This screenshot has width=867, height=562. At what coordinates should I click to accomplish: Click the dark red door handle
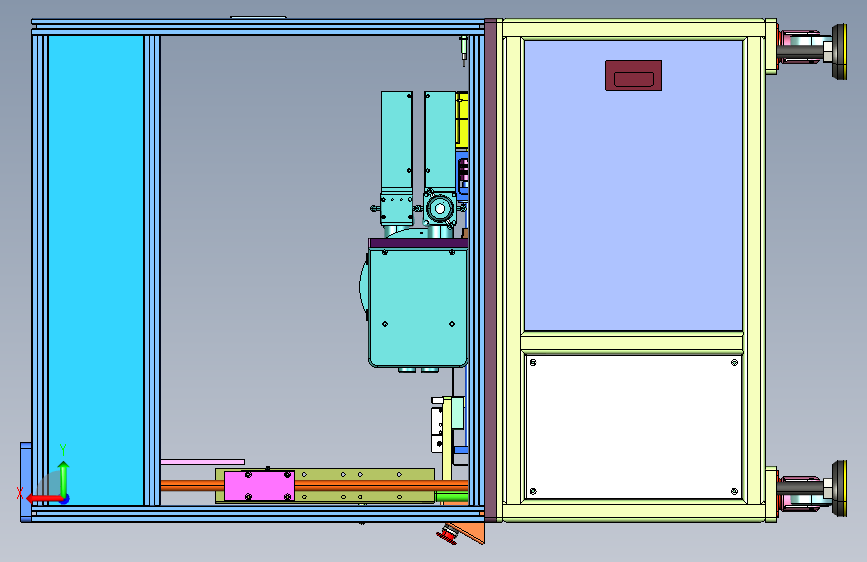click(633, 76)
